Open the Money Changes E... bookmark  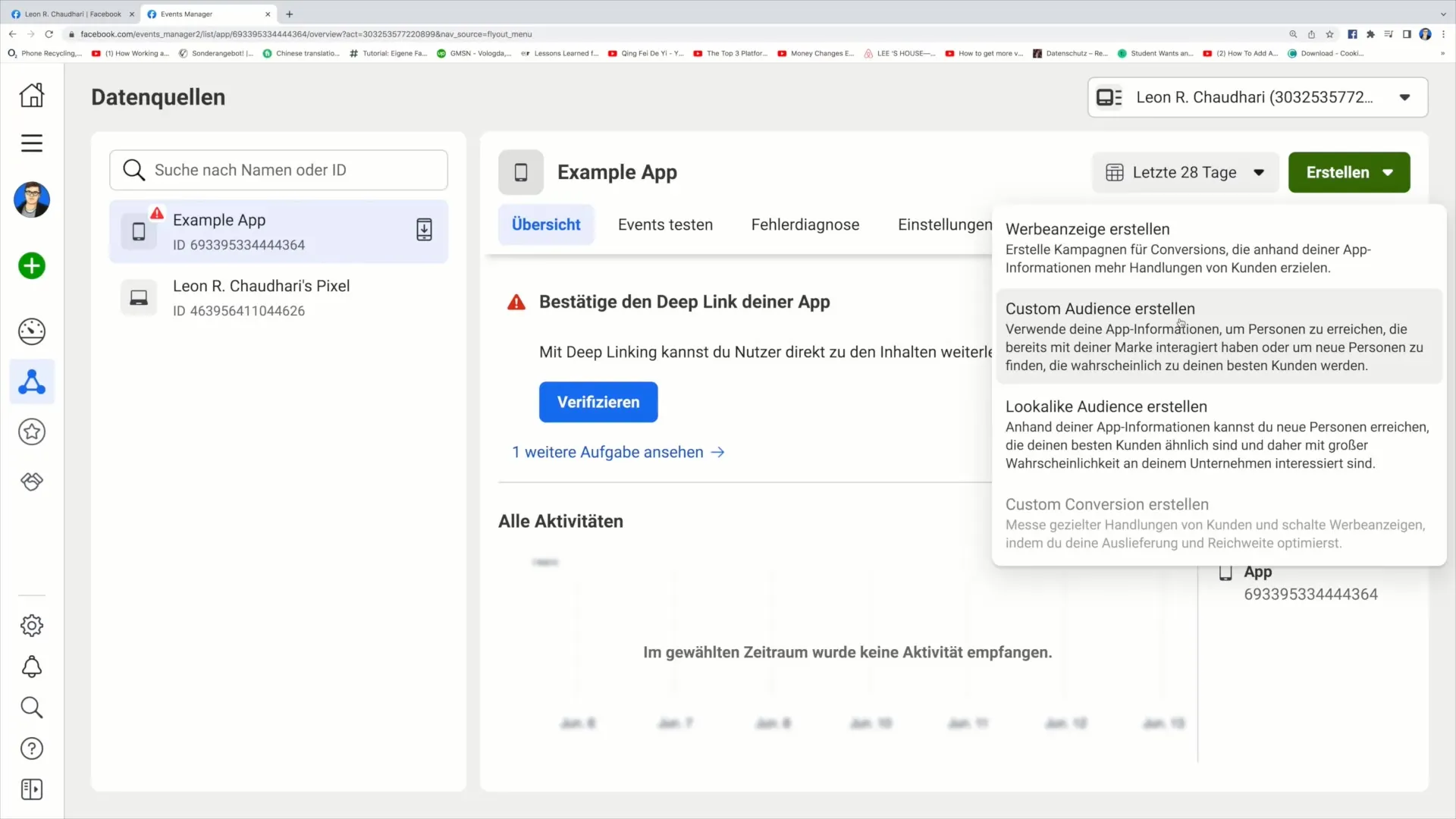tap(815, 53)
